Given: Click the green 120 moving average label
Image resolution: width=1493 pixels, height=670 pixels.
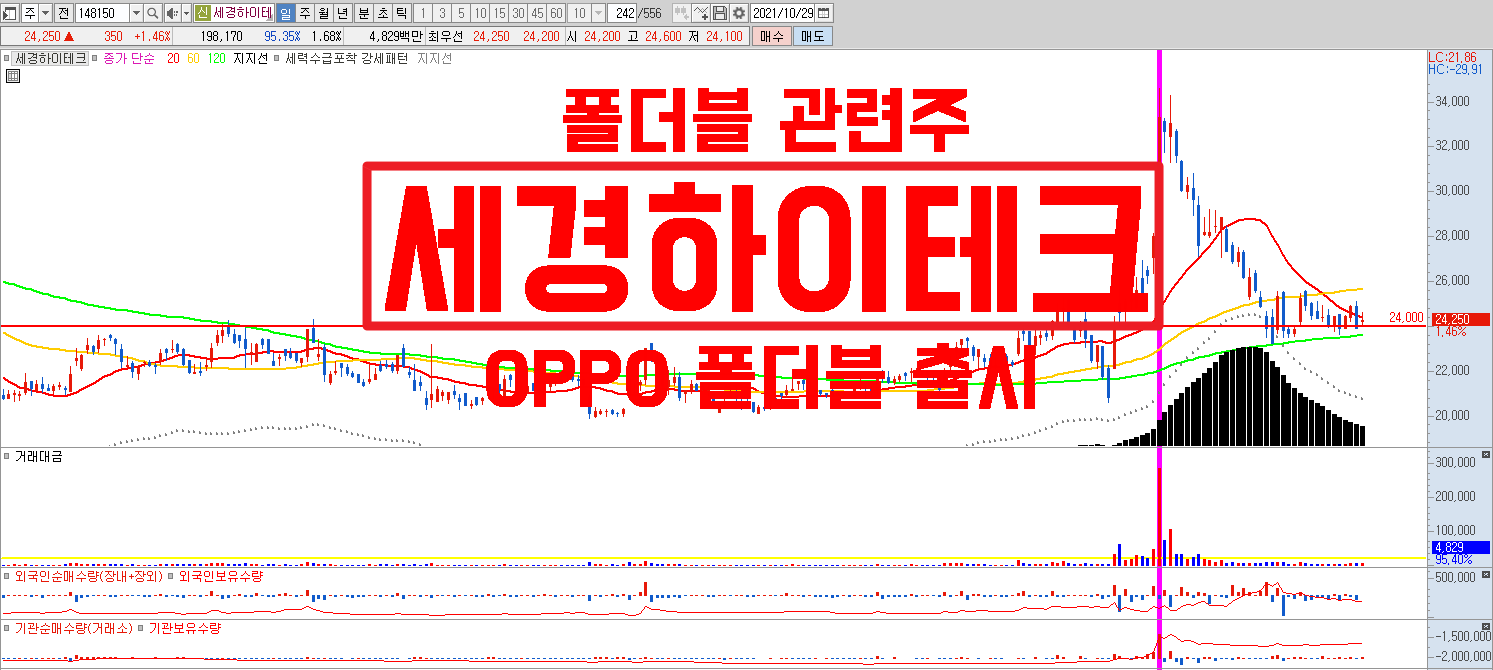Looking at the screenshot, I should pos(216,59).
